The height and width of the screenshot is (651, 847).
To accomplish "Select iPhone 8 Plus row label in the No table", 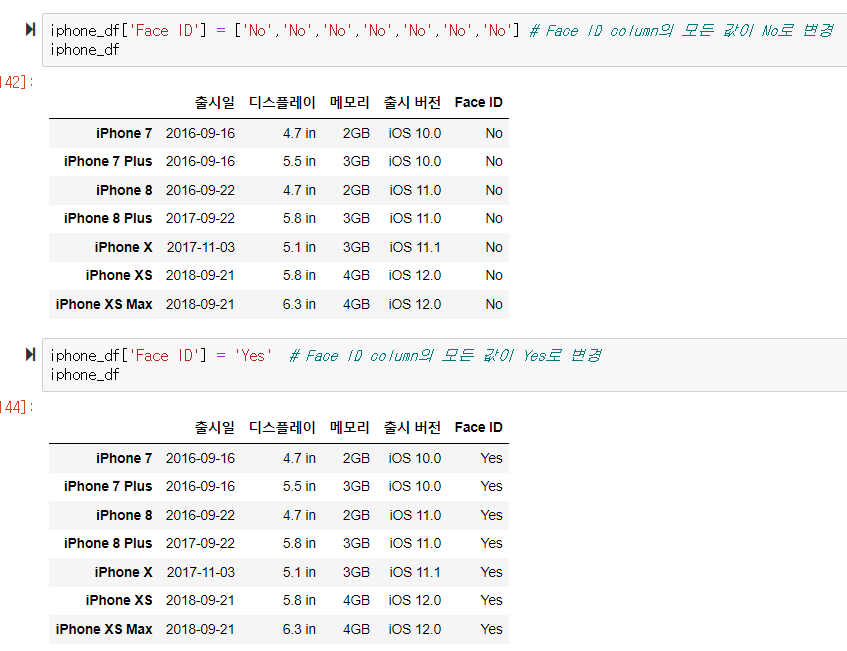I will [x=108, y=218].
